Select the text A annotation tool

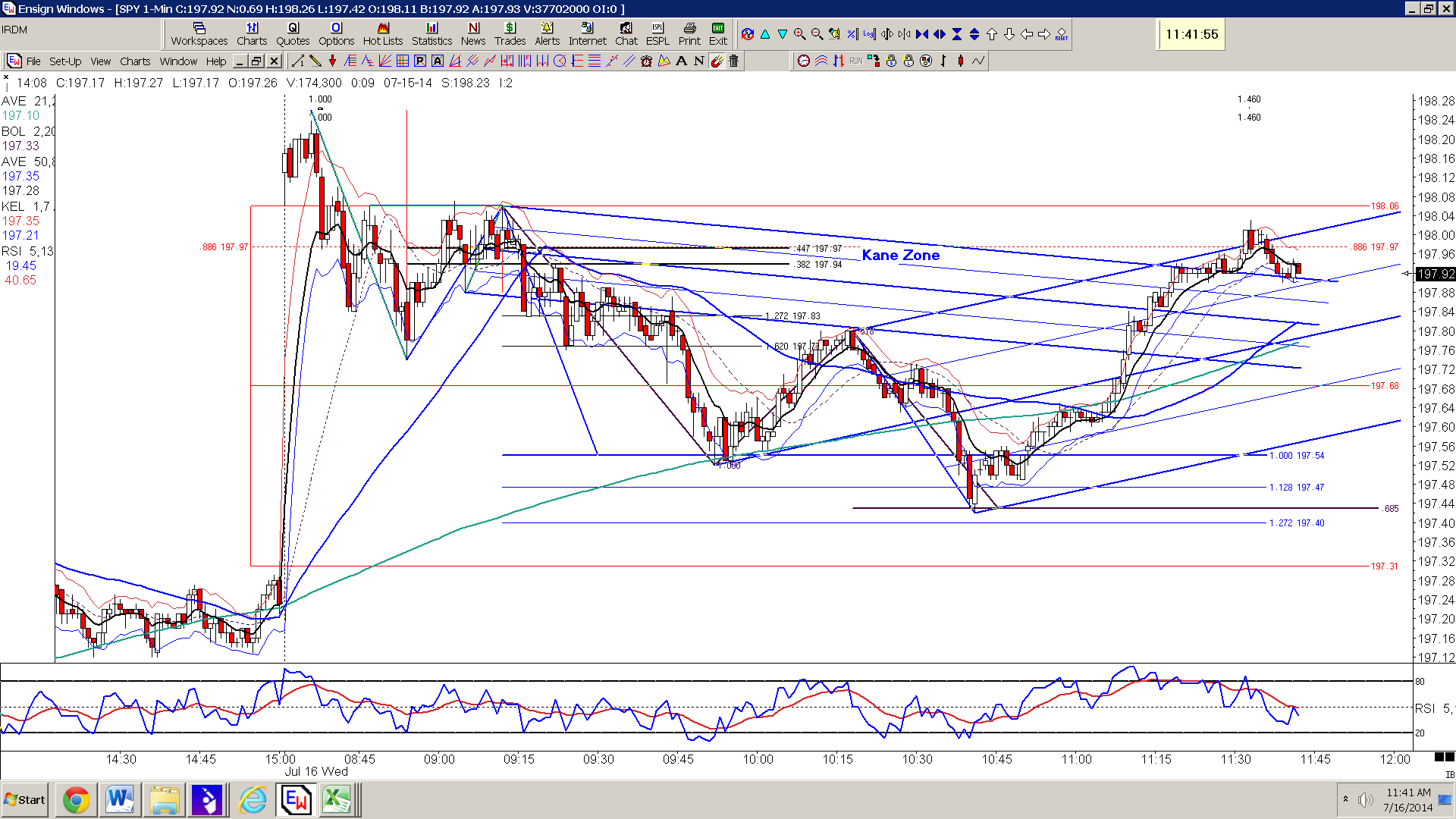point(681,61)
